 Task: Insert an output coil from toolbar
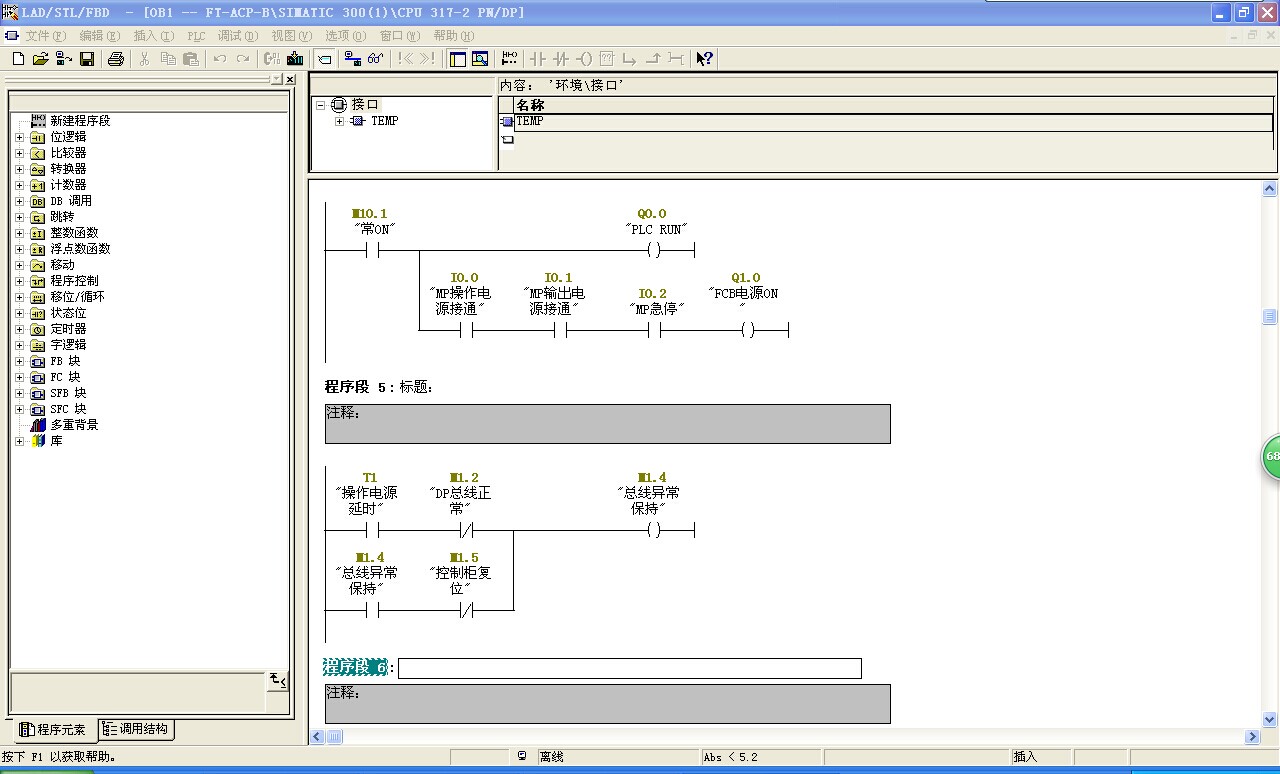point(584,59)
